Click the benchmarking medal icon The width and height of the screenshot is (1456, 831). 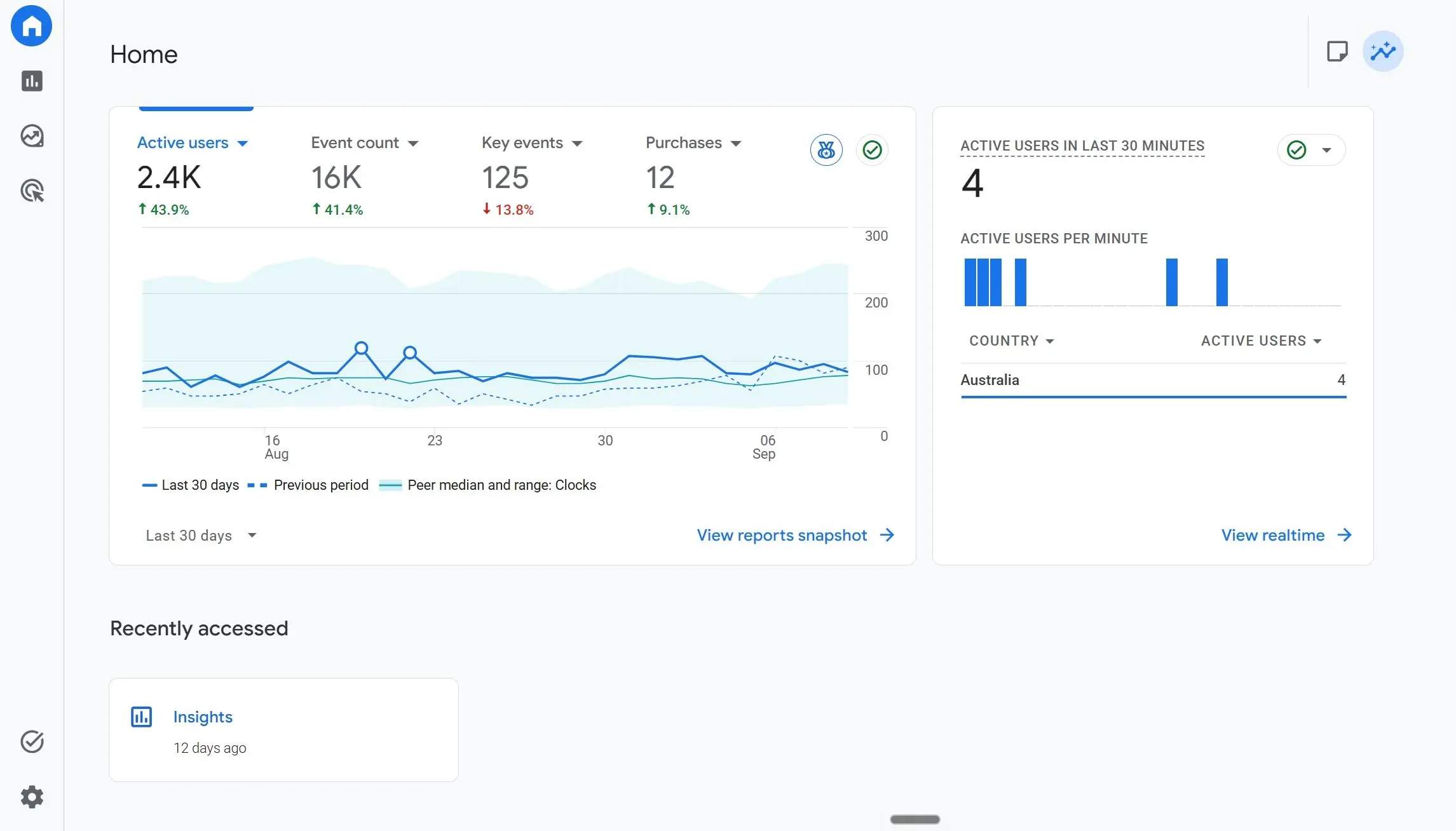826,150
